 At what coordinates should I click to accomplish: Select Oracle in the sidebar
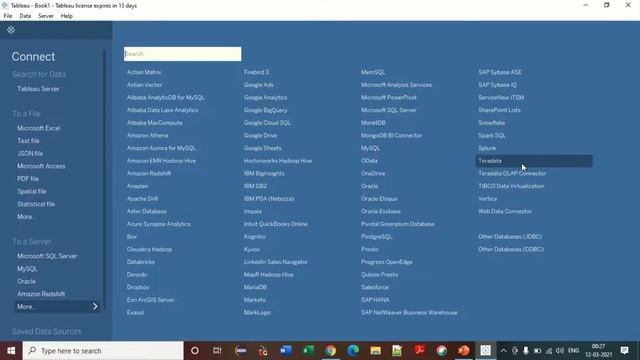(26, 282)
